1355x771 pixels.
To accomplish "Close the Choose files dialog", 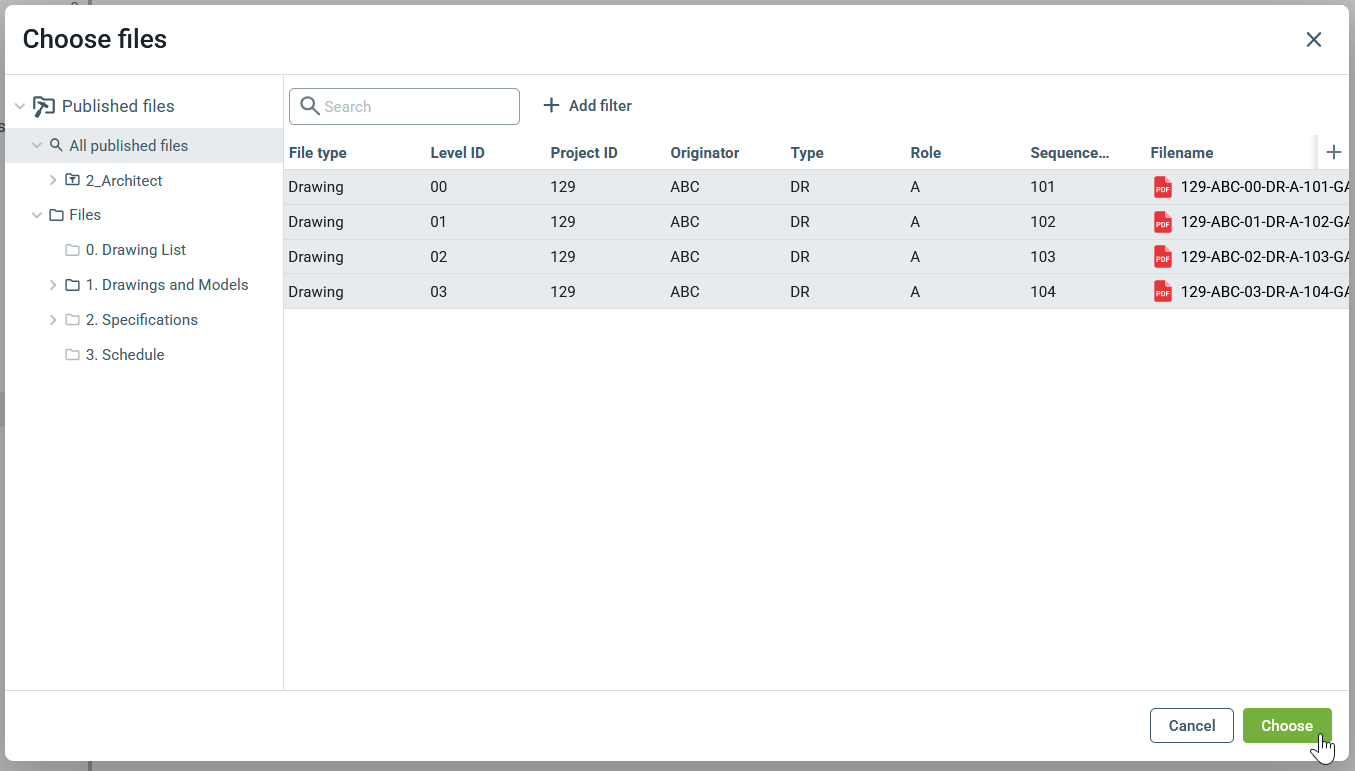I will pyautogui.click(x=1313, y=39).
